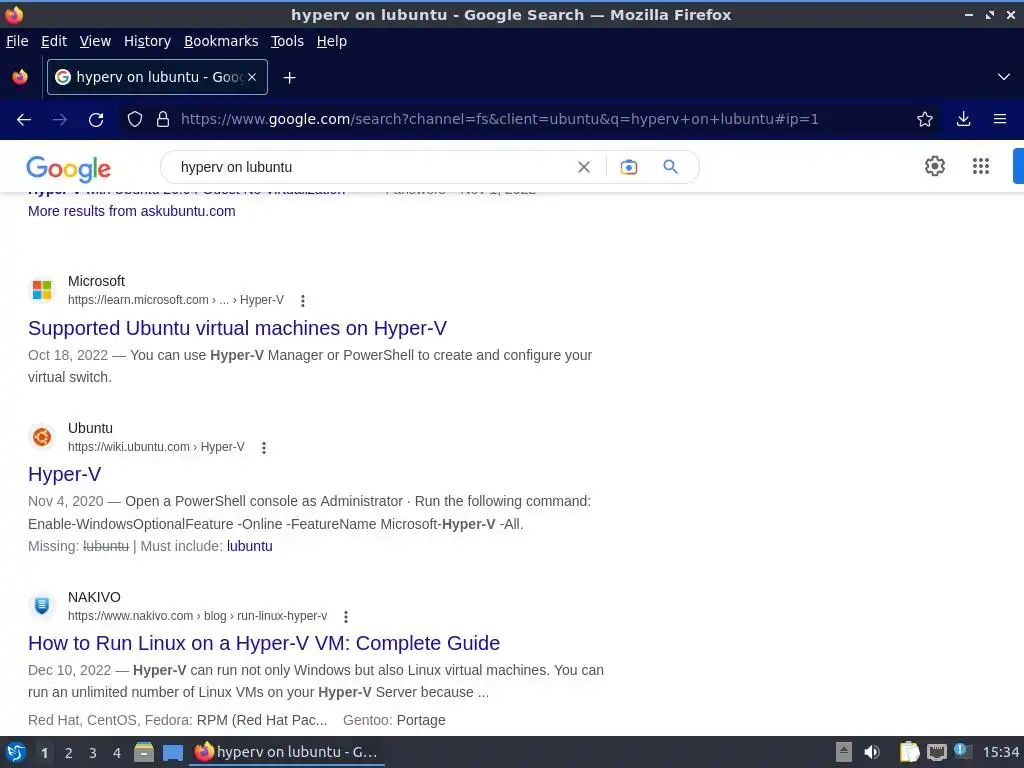Open the Bookmarks menu

[x=221, y=41]
